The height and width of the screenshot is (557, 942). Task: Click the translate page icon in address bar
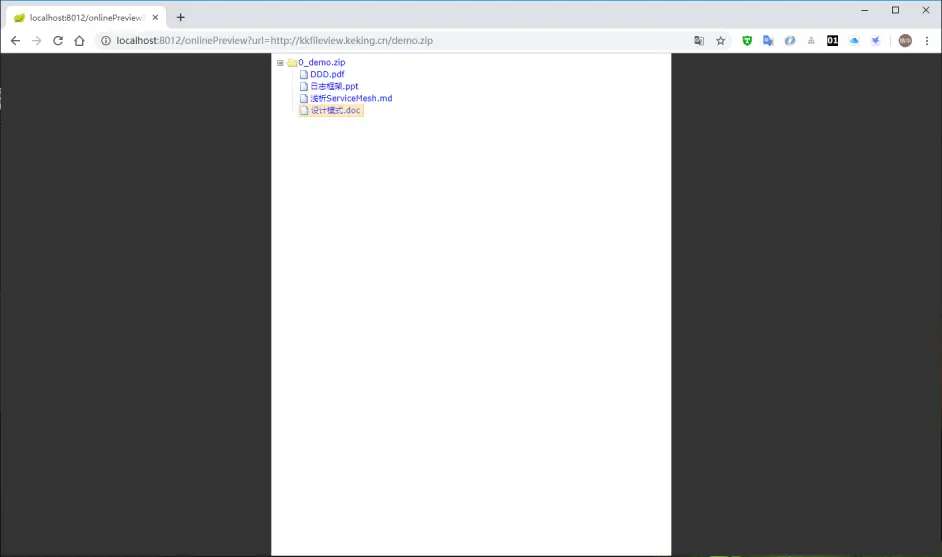[x=699, y=41]
